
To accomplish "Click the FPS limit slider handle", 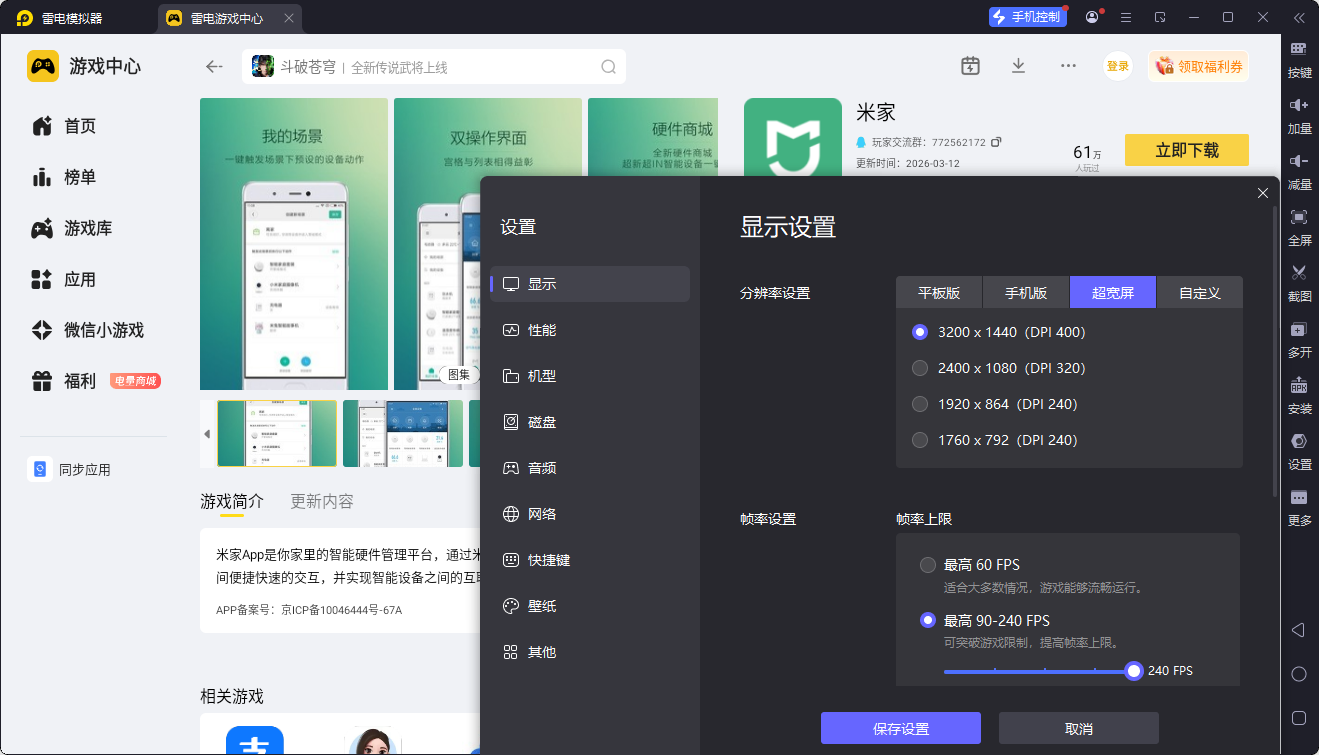I will click(x=1133, y=671).
